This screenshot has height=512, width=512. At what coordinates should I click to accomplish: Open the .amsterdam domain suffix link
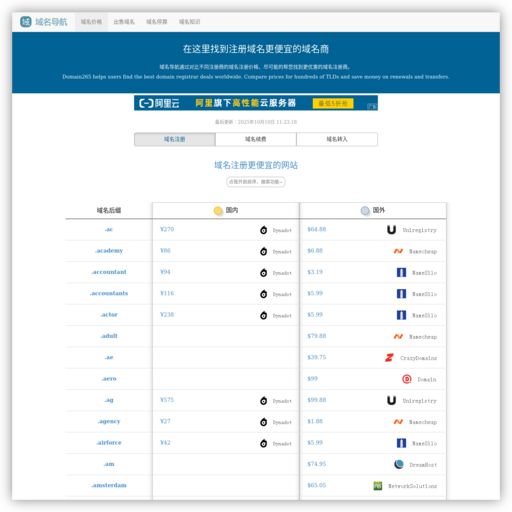pos(109,485)
